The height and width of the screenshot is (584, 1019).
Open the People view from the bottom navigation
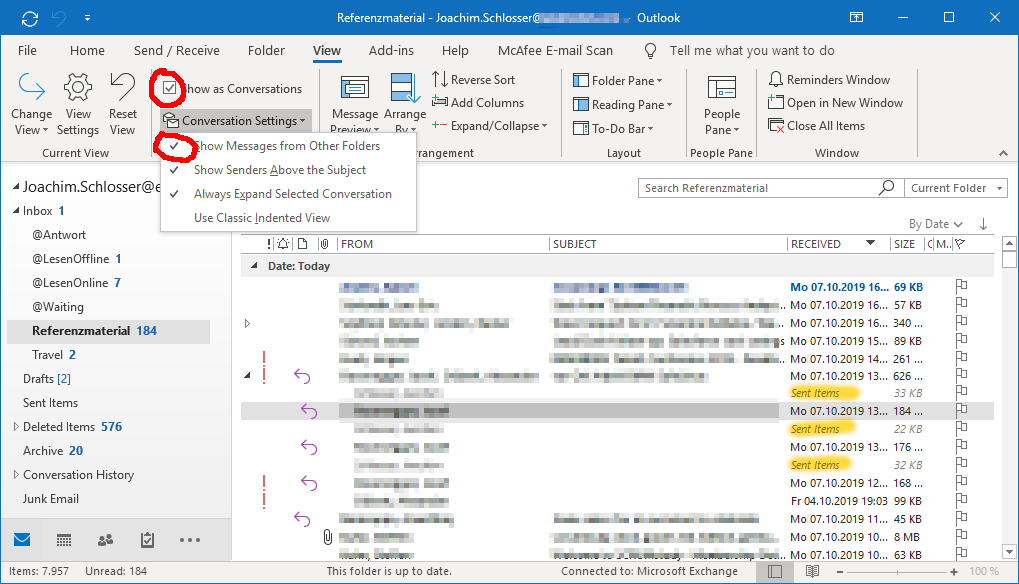coord(105,540)
